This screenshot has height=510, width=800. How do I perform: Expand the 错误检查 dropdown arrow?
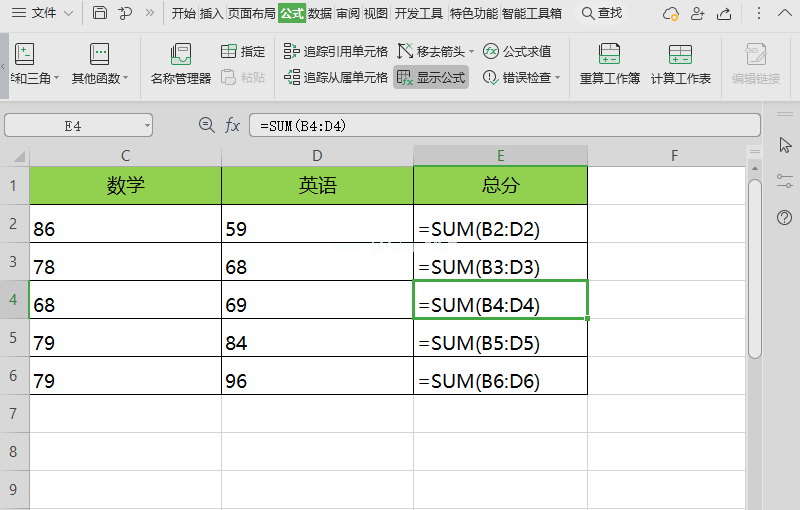pos(557,78)
